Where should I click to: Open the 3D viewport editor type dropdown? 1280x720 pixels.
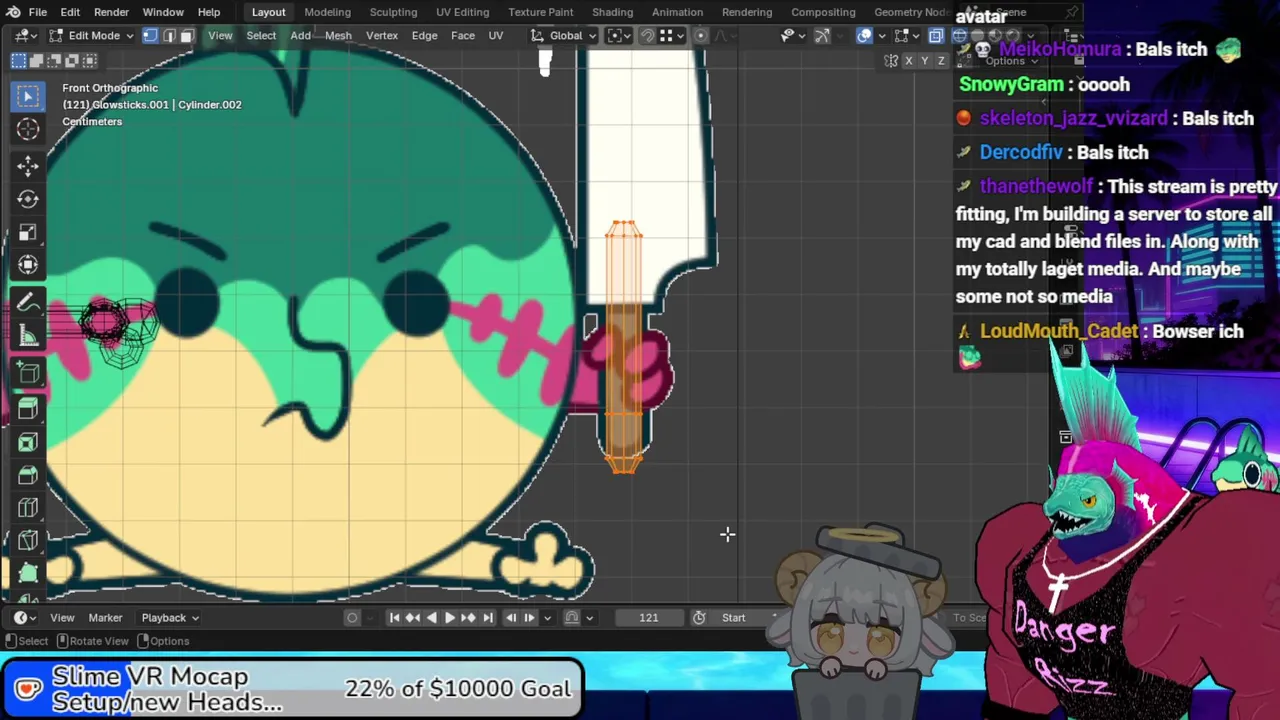click(27, 36)
